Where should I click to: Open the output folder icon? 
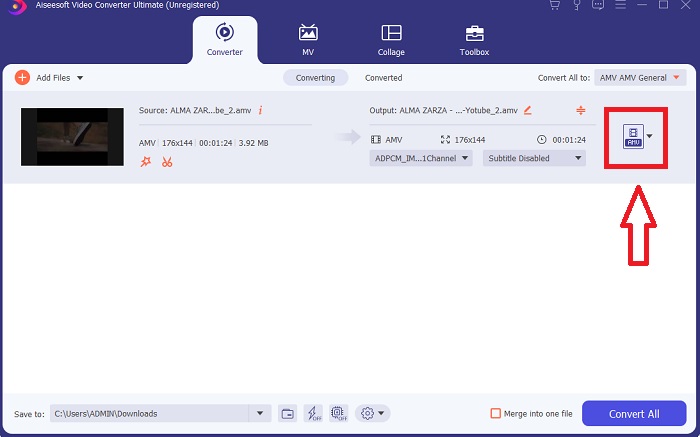(287, 413)
